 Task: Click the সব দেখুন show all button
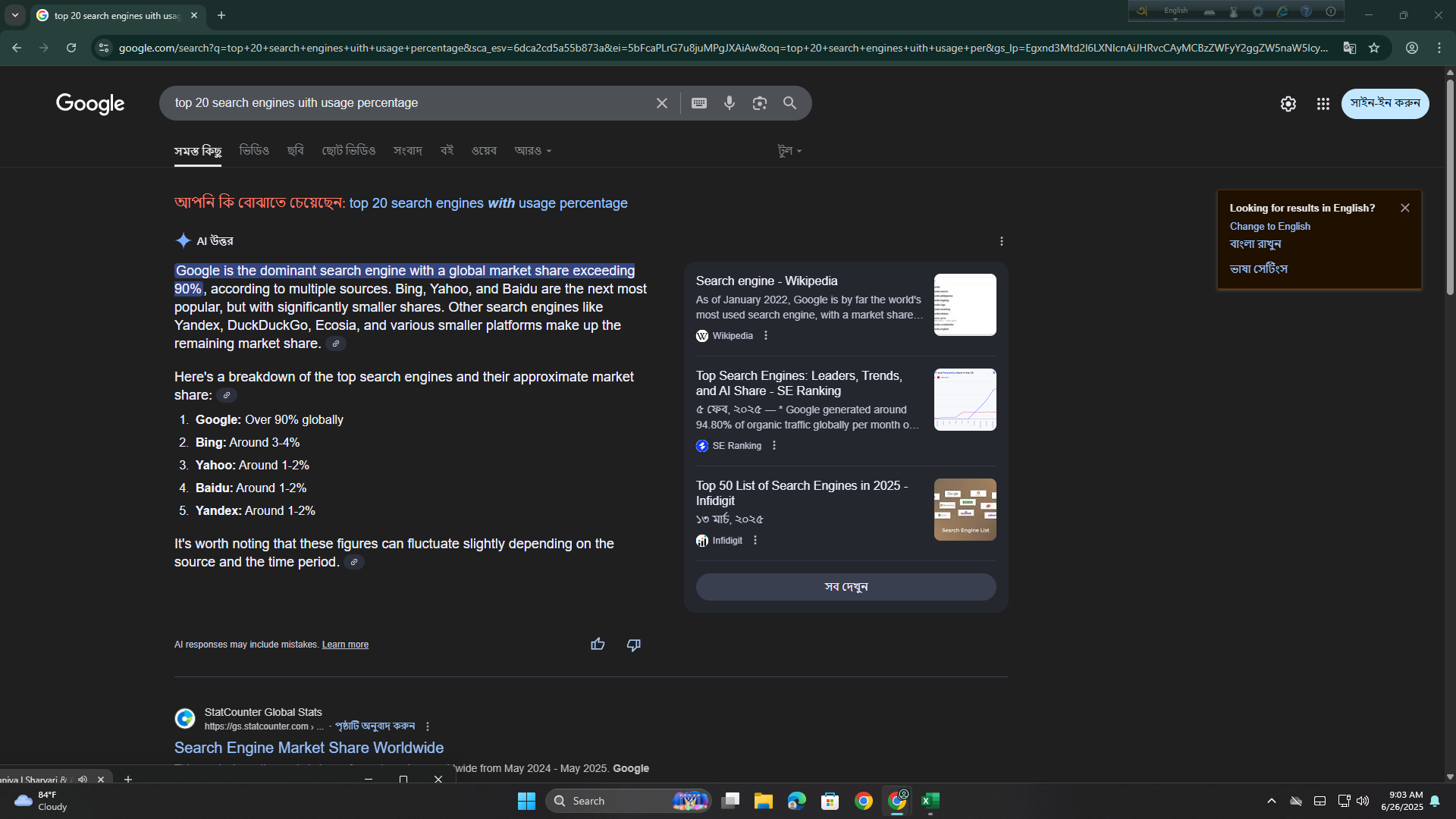click(x=846, y=587)
